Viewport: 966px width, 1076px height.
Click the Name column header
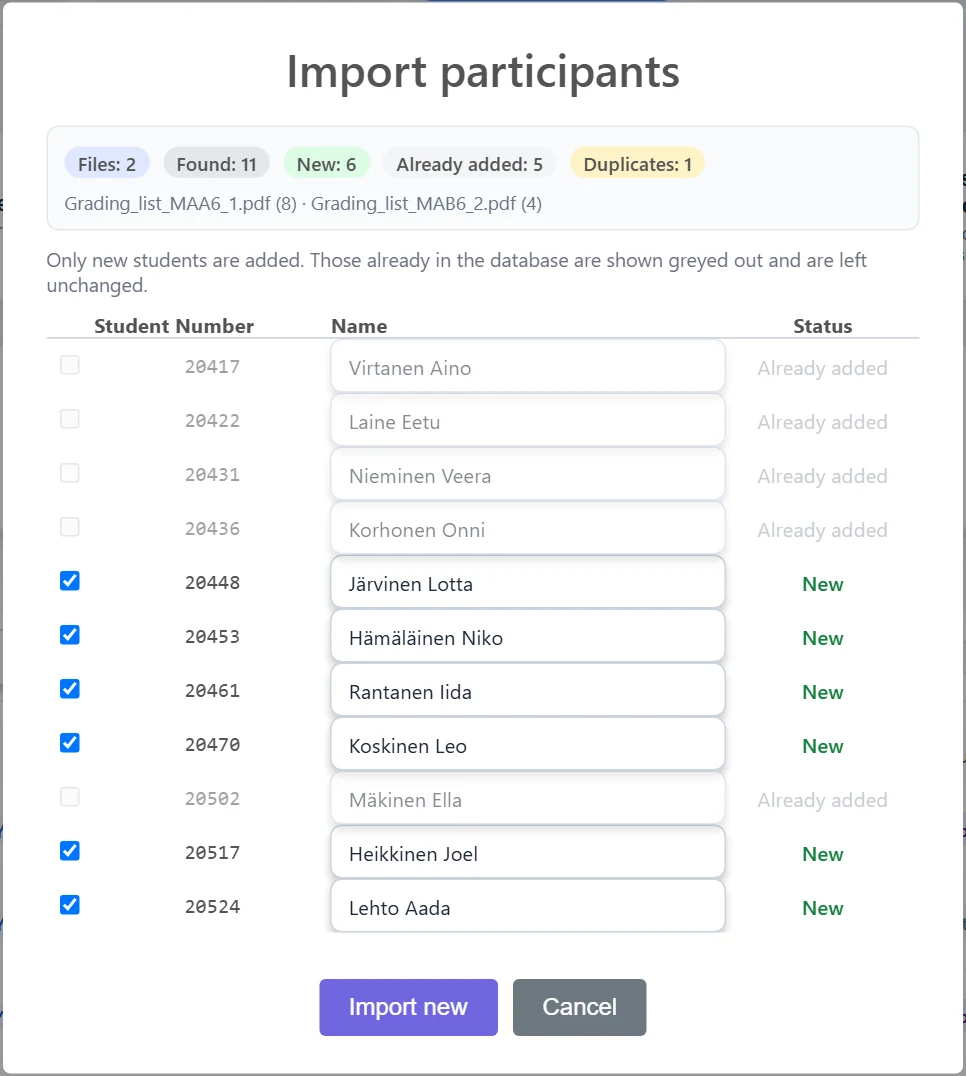[359, 326]
